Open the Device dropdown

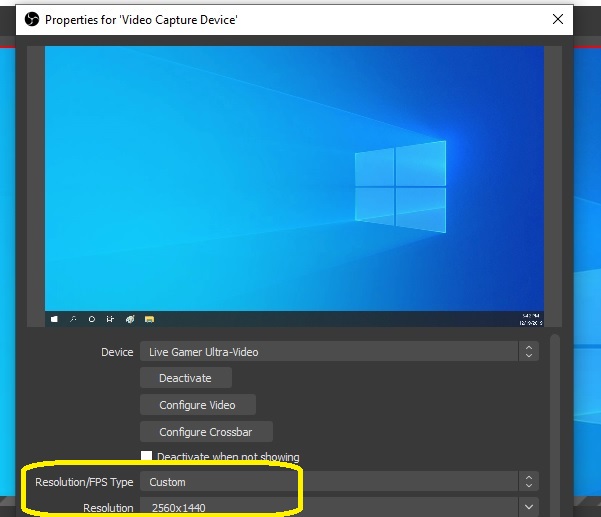pos(528,352)
